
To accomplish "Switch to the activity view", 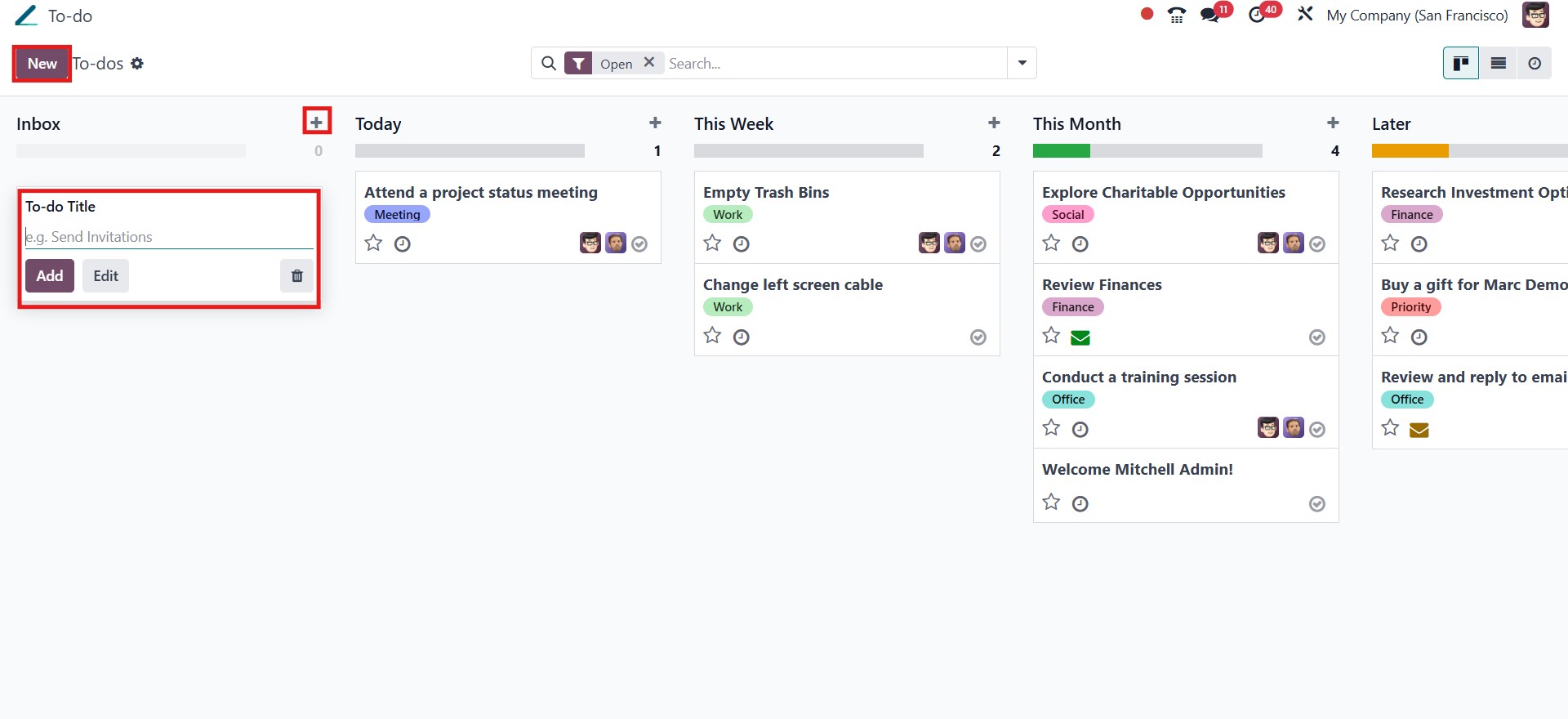I will point(1535,64).
